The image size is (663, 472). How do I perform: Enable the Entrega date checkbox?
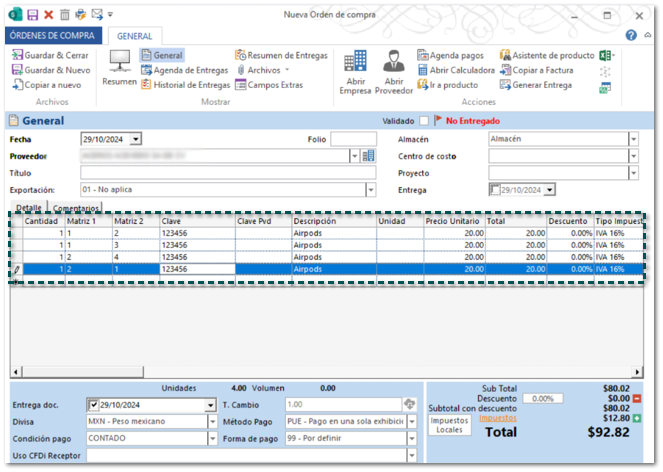(x=494, y=189)
